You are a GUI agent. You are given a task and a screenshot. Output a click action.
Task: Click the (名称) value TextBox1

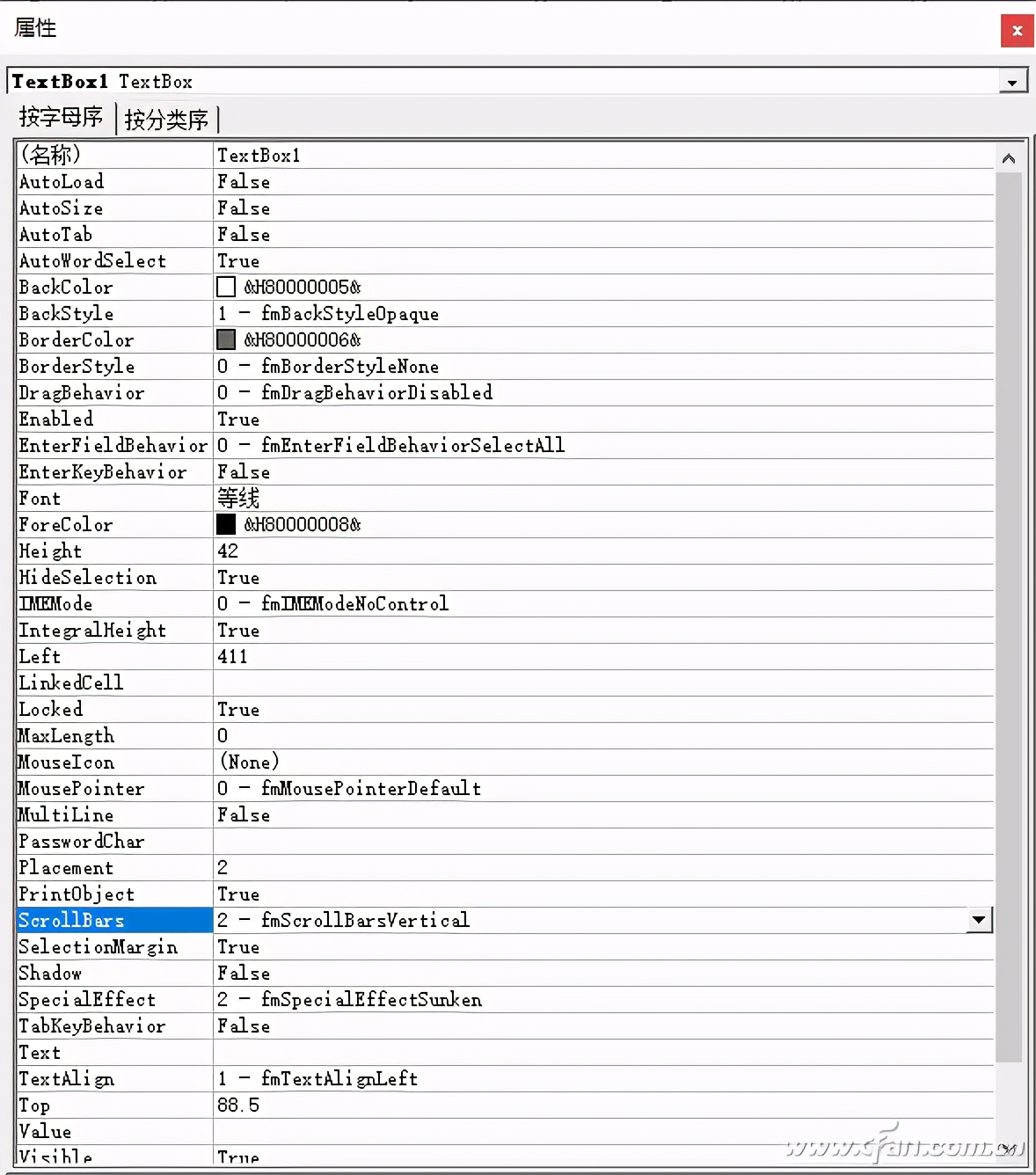(259, 155)
